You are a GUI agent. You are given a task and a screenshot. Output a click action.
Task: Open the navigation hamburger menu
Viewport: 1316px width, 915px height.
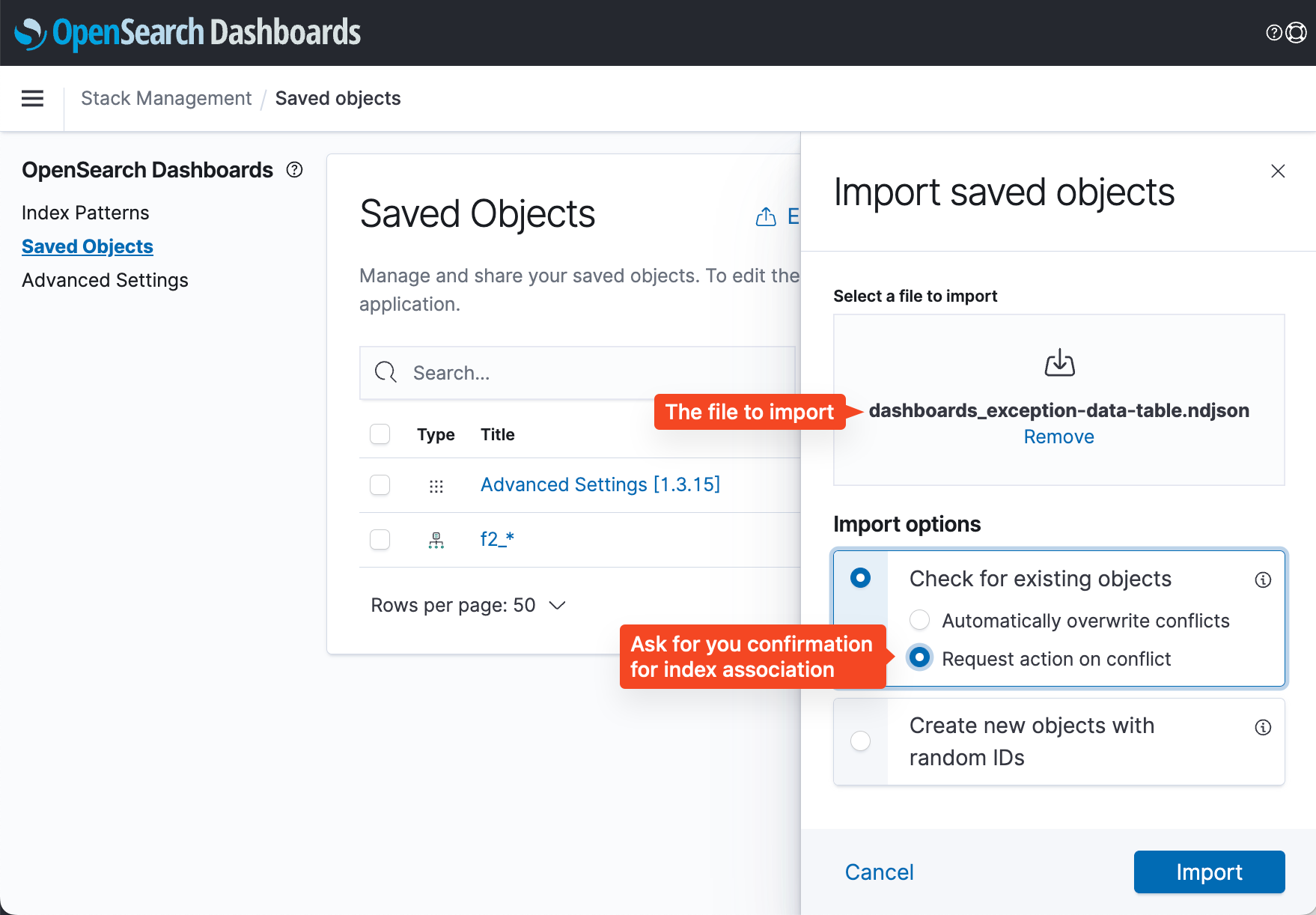click(32, 98)
